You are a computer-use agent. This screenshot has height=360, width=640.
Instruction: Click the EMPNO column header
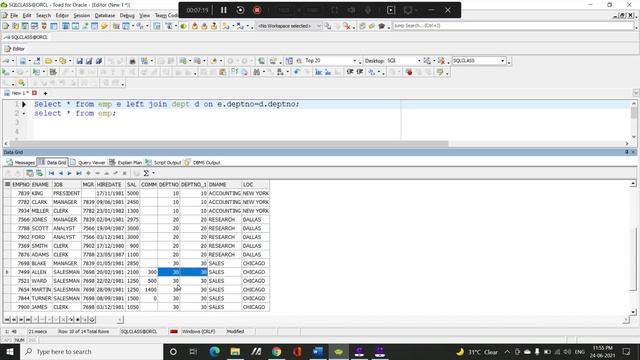[x=21, y=184]
